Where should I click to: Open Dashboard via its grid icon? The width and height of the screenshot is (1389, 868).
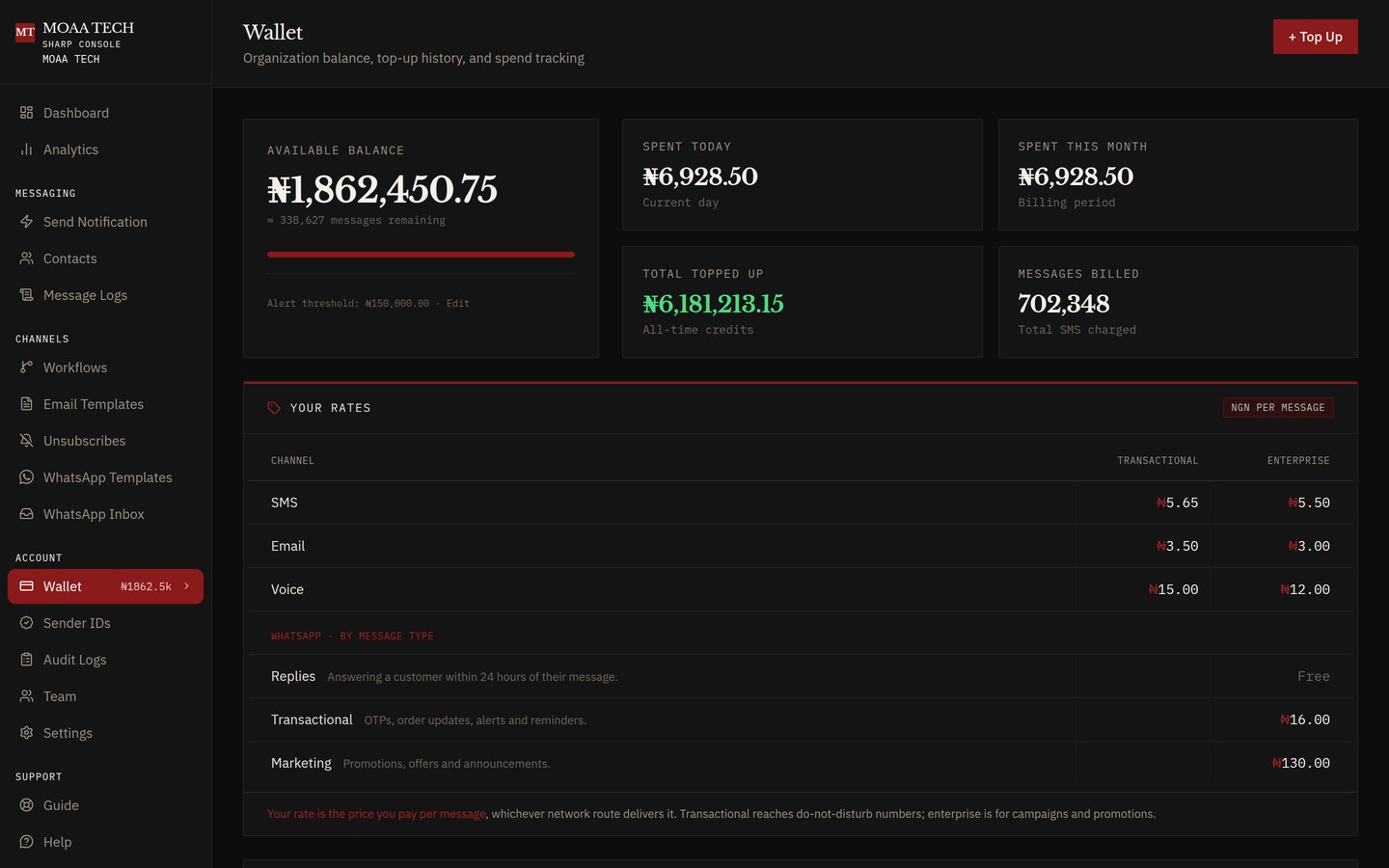(27, 113)
